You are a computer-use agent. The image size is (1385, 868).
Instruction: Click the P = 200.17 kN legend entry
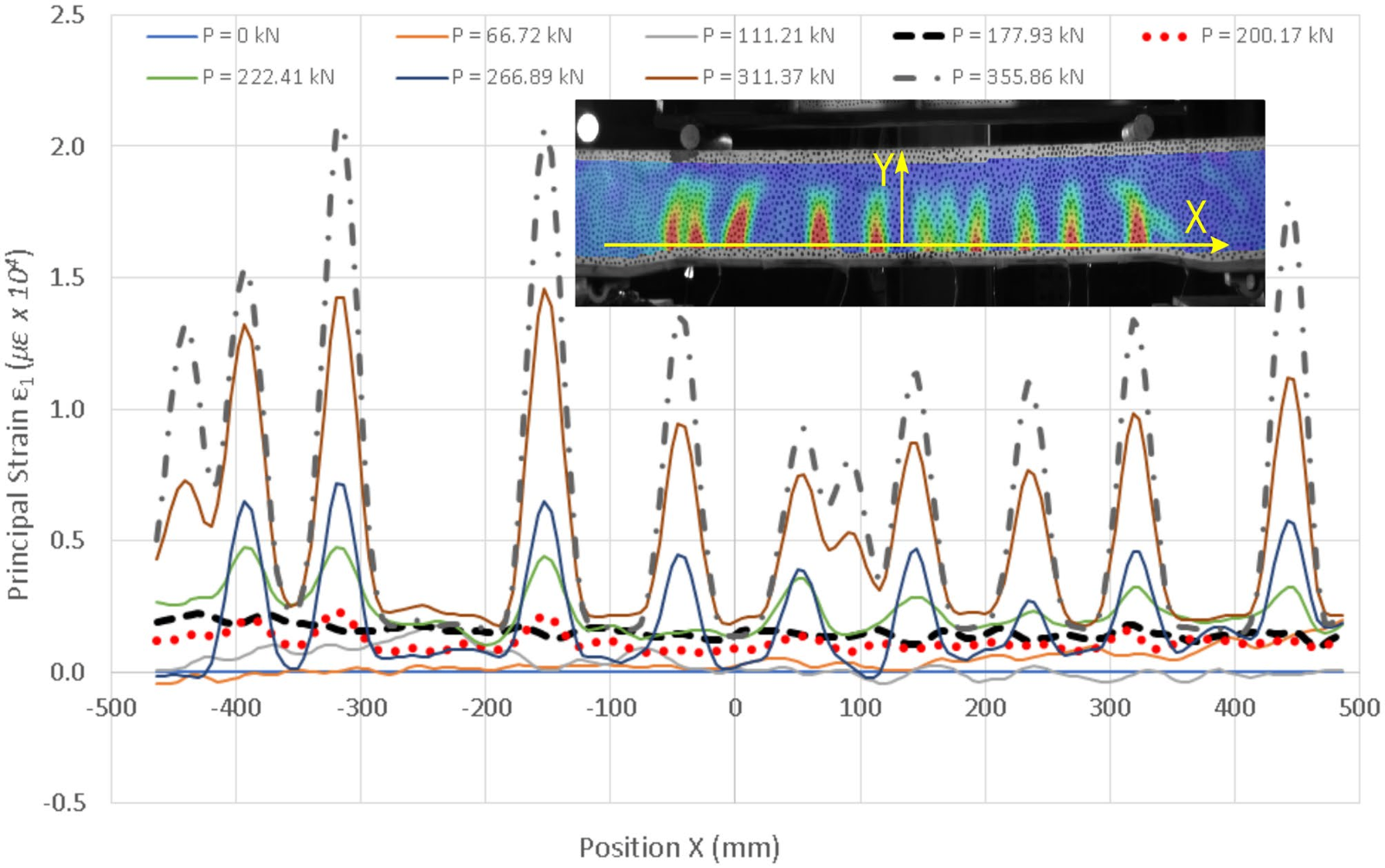tap(1266, 35)
